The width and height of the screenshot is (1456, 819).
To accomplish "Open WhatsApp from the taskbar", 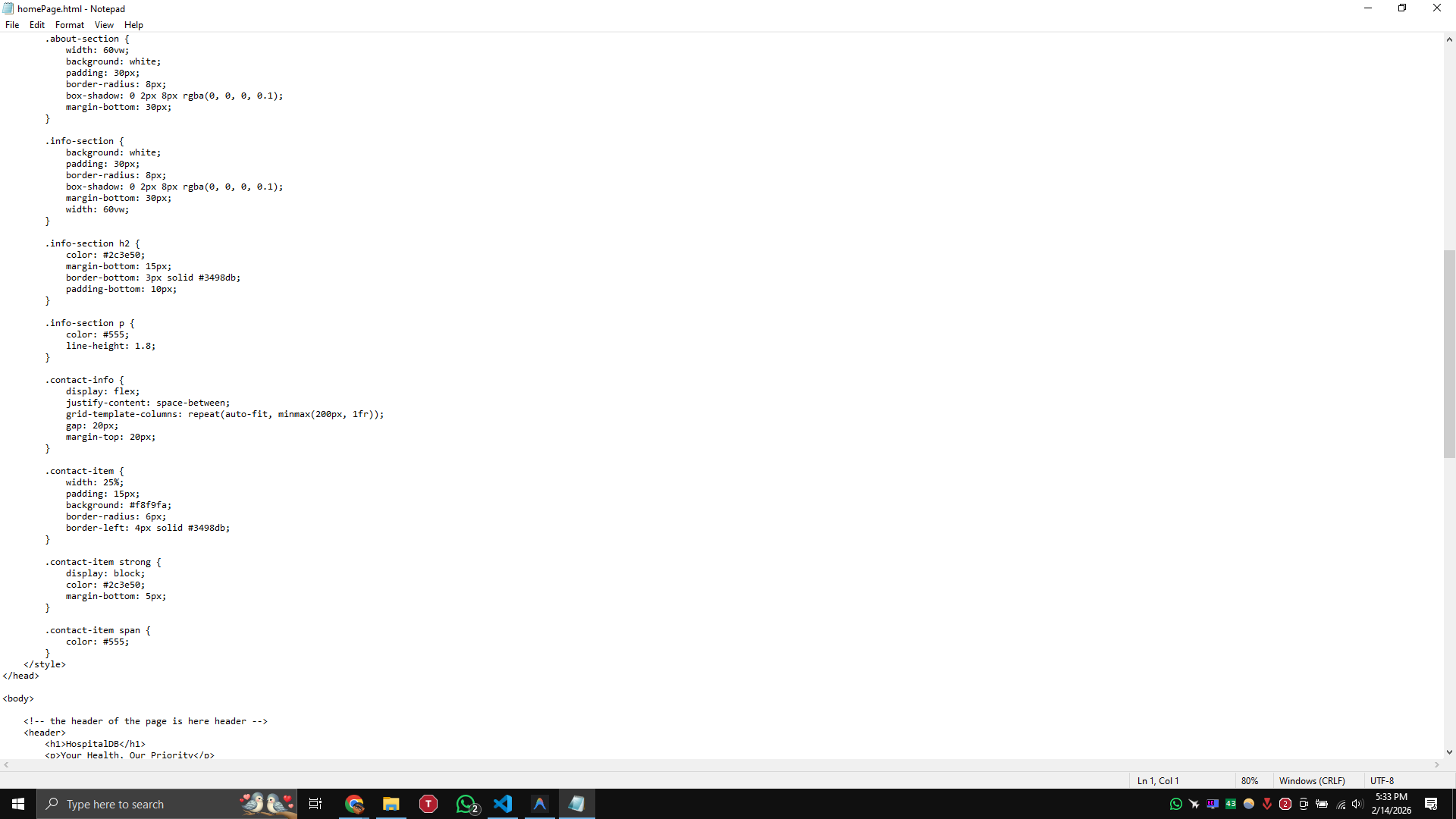I will [x=466, y=804].
